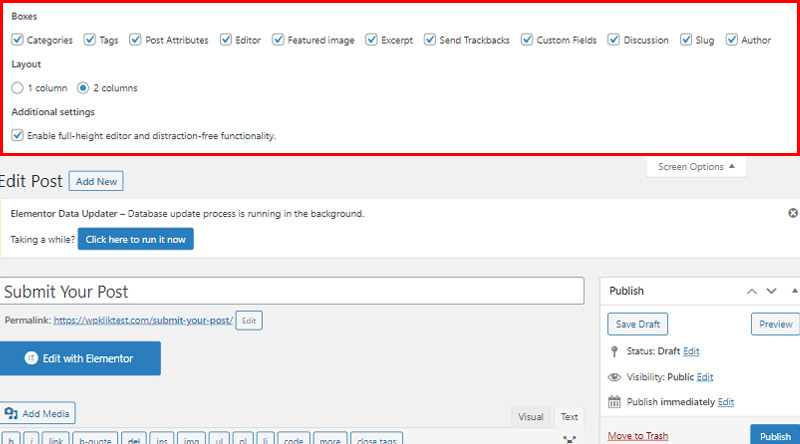Toggle the Custom Fields checkbox
Image resolution: width=800 pixels, height=444 pixels.
(x=527, y=40)
